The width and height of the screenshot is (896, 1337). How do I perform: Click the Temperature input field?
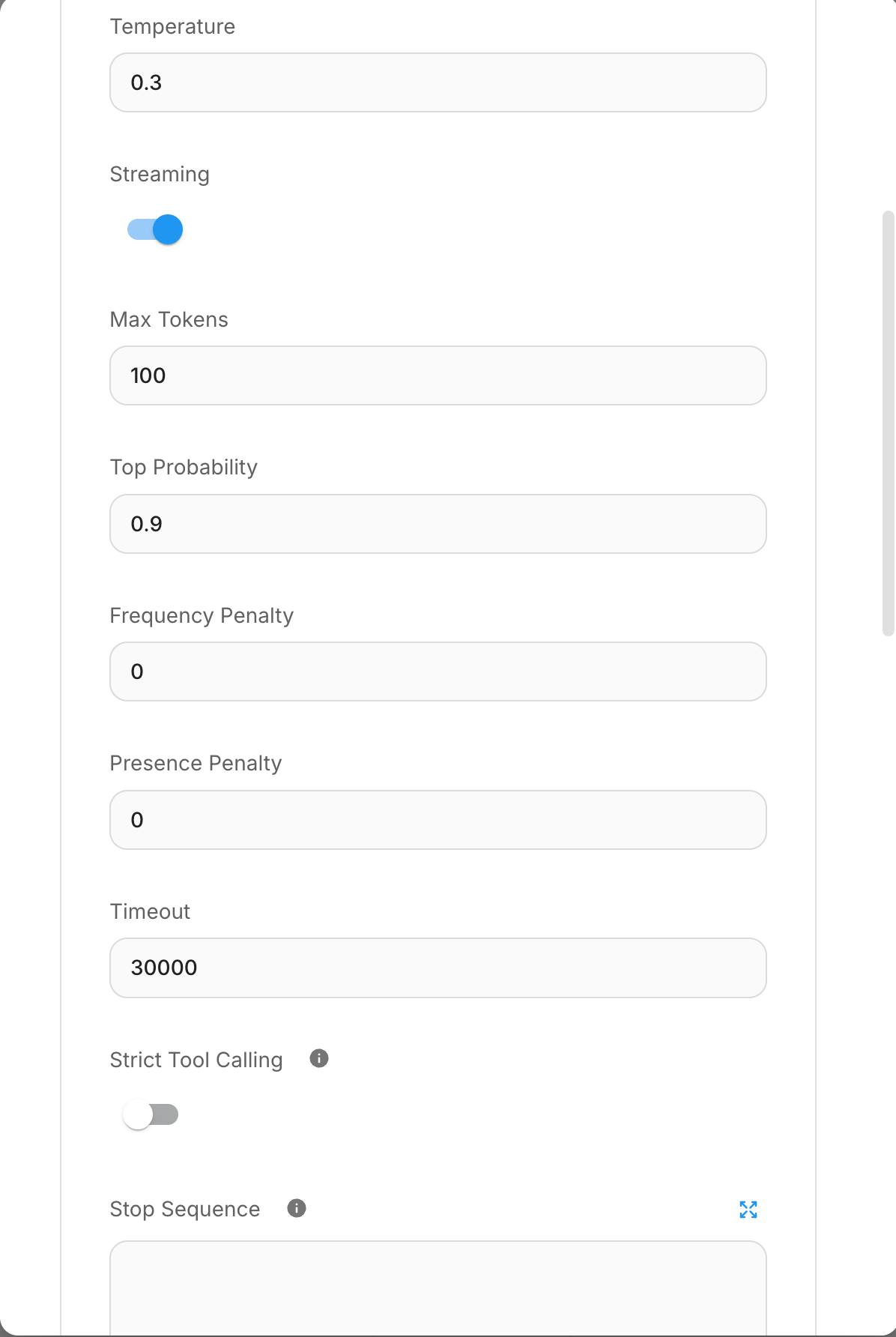pos(438,82)
